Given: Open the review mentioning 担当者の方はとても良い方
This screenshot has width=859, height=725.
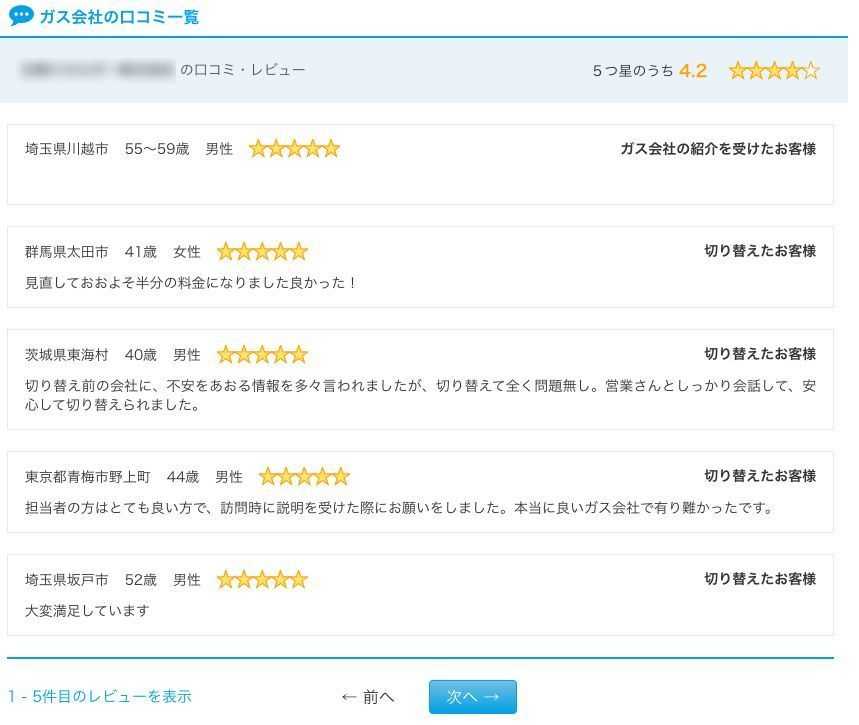Looking at the screenshot, I should (x=399, y=508).
